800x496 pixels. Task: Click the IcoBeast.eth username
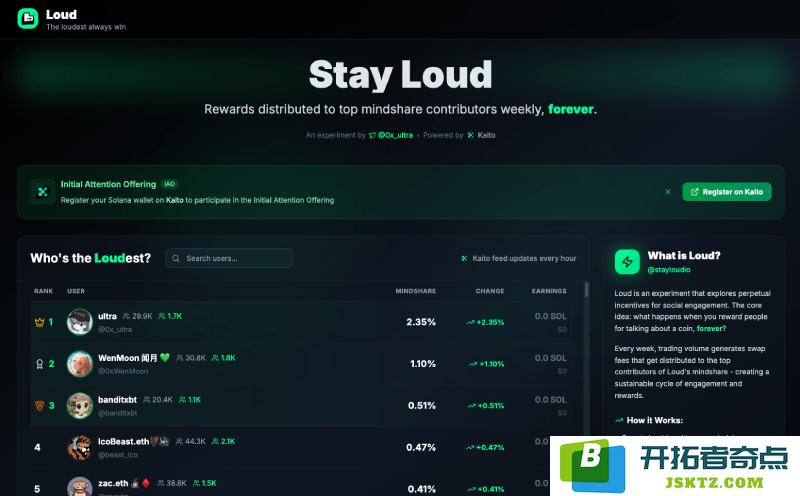pos(123,441)
